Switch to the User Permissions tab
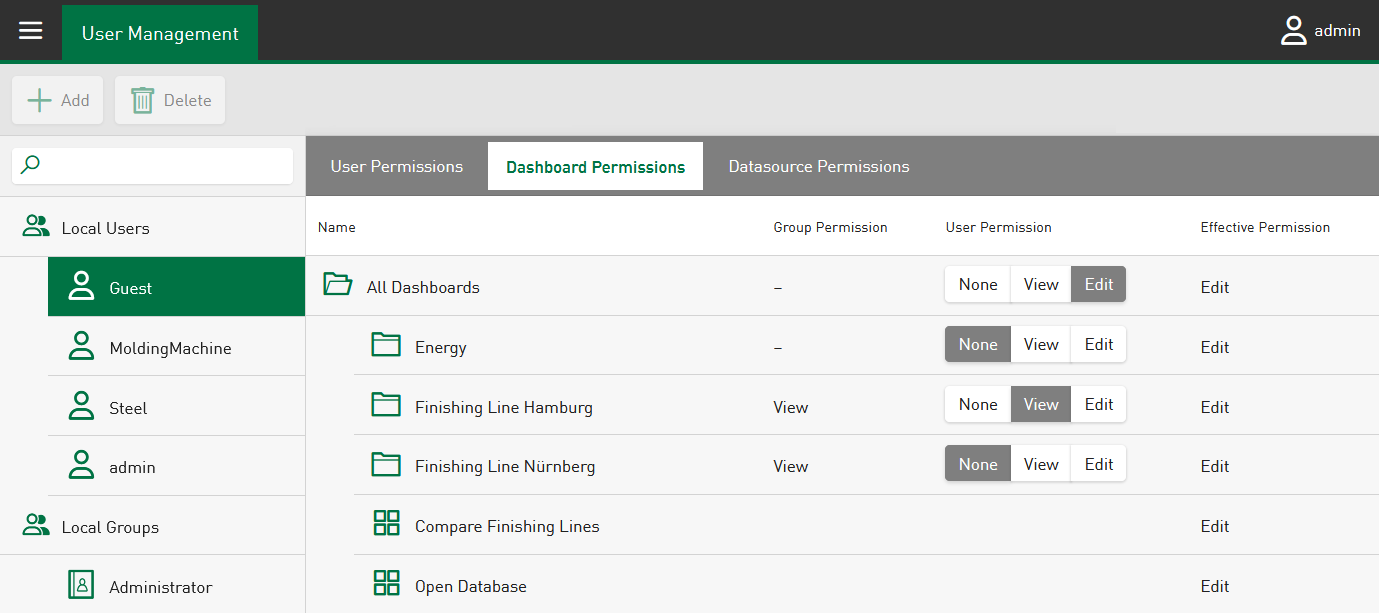 (x=396, y=166)
